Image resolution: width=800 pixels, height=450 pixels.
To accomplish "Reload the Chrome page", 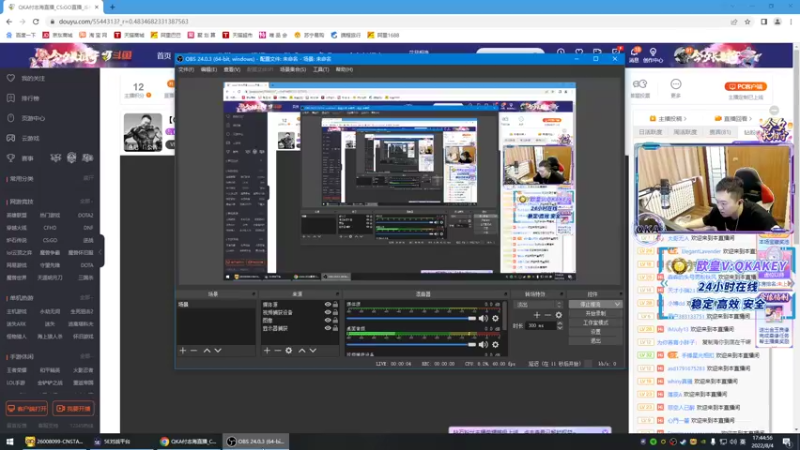I will point(36,21).
